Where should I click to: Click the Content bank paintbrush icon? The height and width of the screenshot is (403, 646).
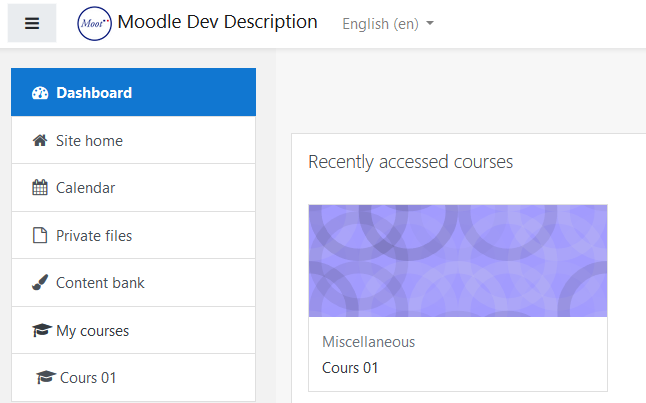click(40, 283)
